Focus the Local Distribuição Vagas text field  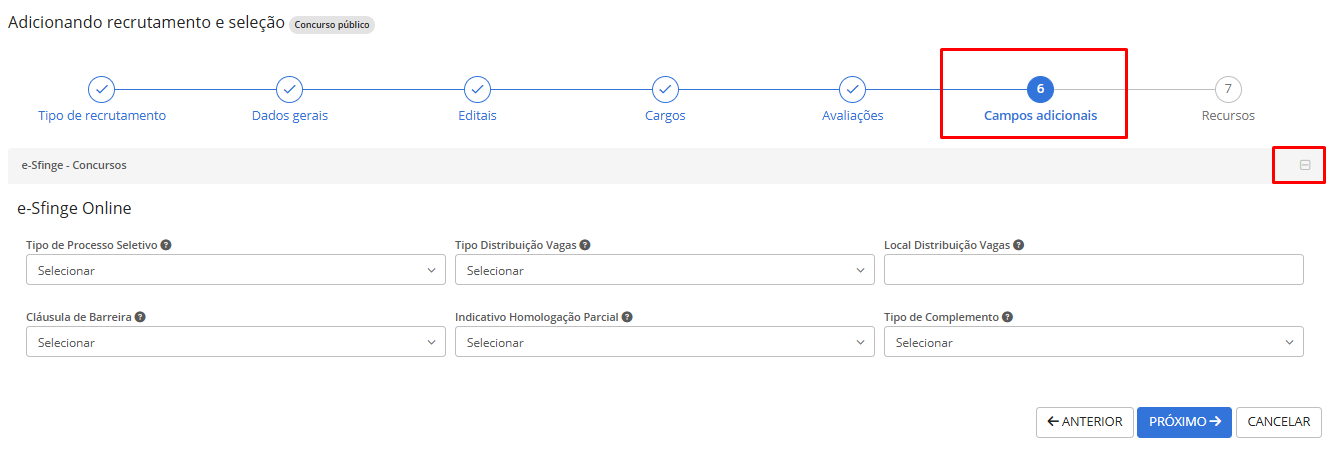point(1094,270)
